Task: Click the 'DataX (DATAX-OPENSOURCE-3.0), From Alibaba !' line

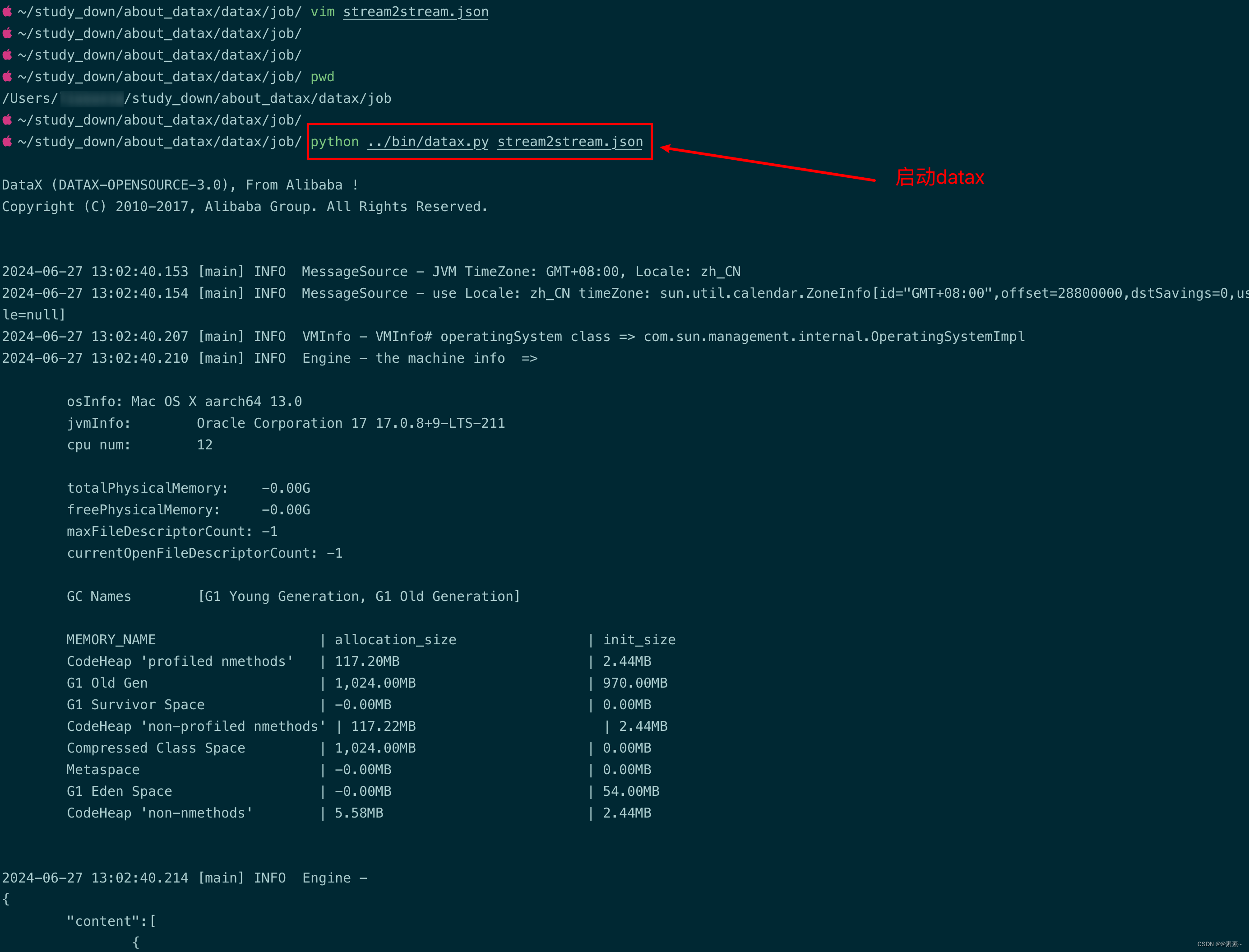Action: (x=180, y=185)
